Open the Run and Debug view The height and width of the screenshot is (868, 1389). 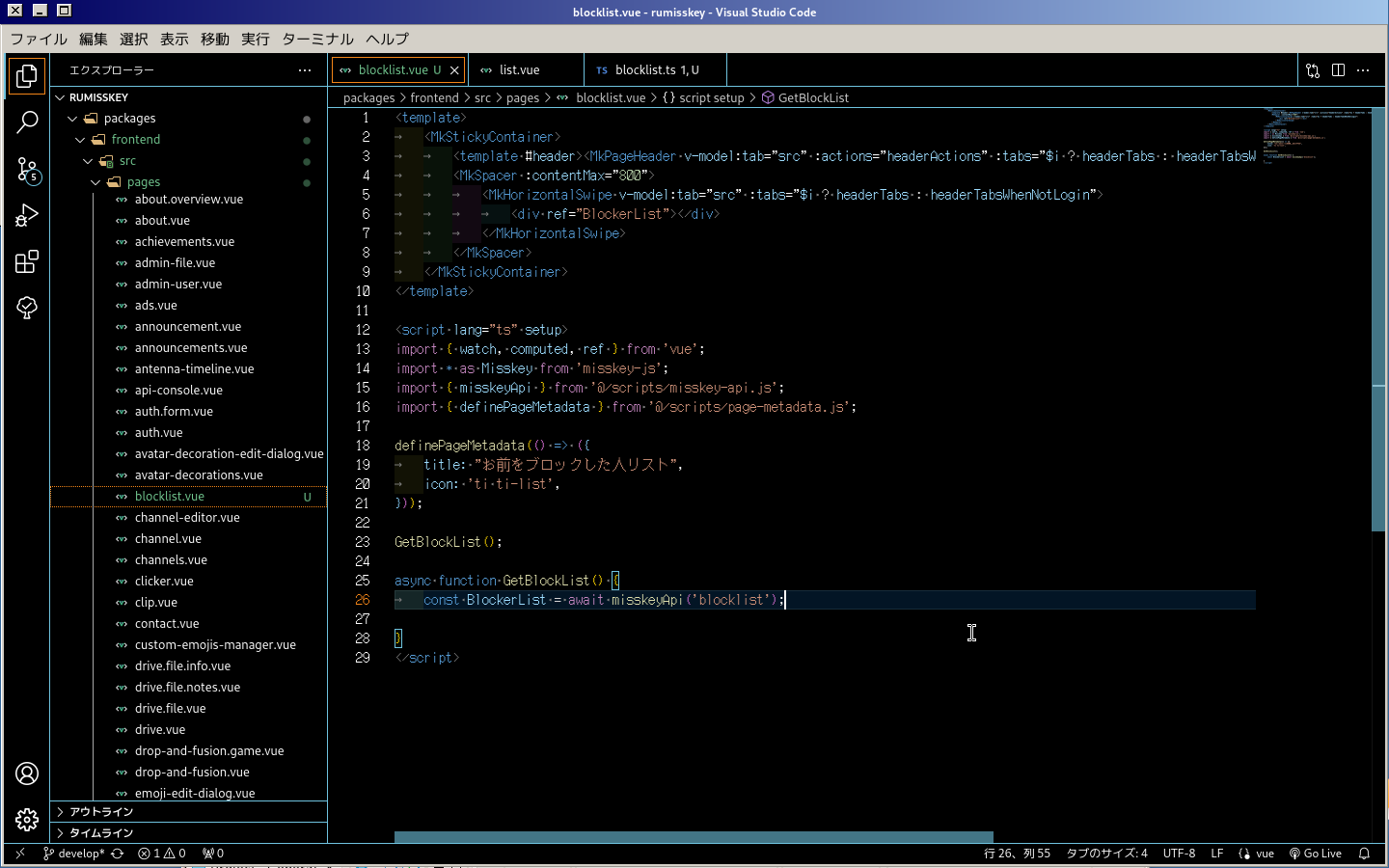27,215
